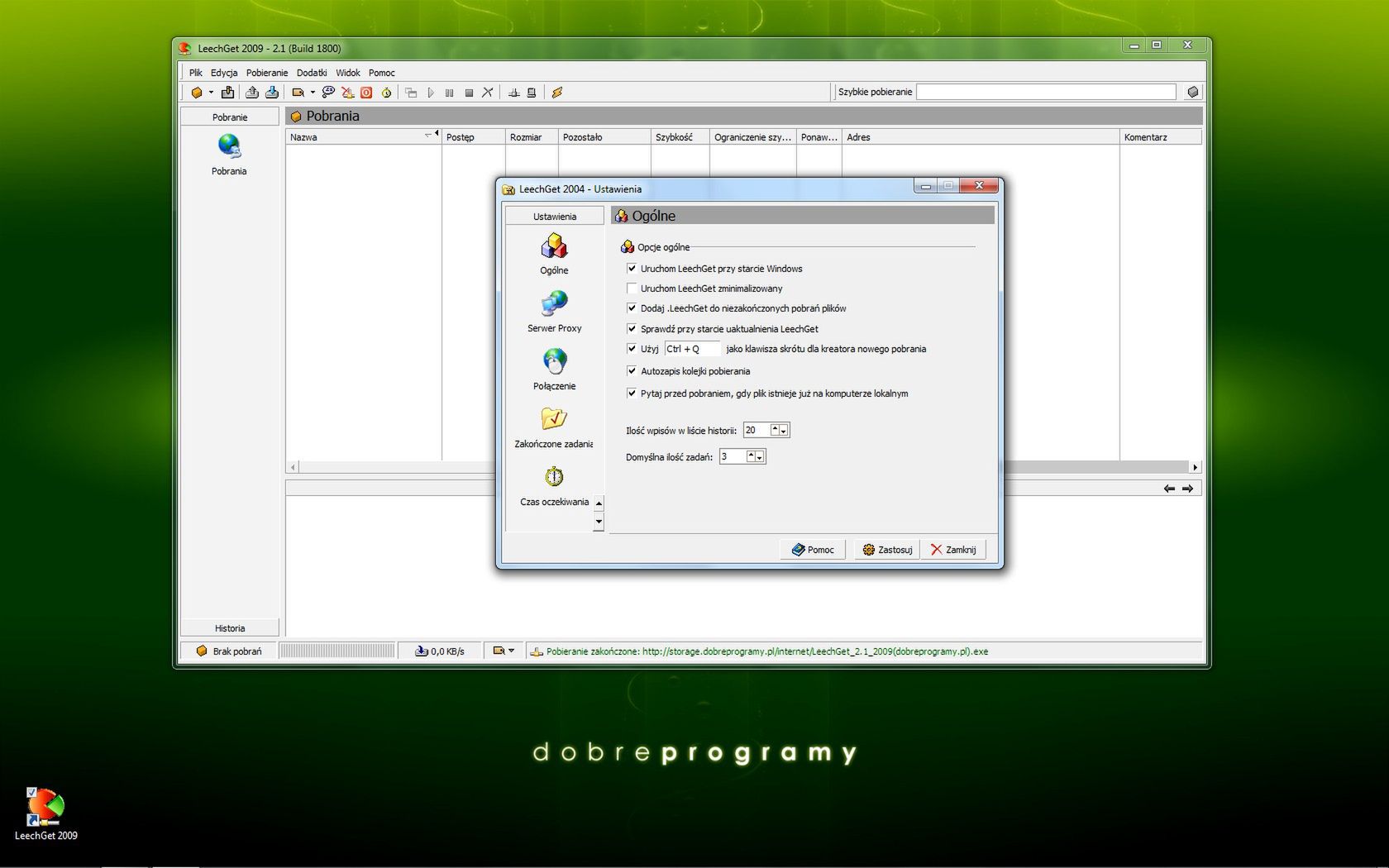
Task: Select Zakończone zadania settings category
Action: 554,427
